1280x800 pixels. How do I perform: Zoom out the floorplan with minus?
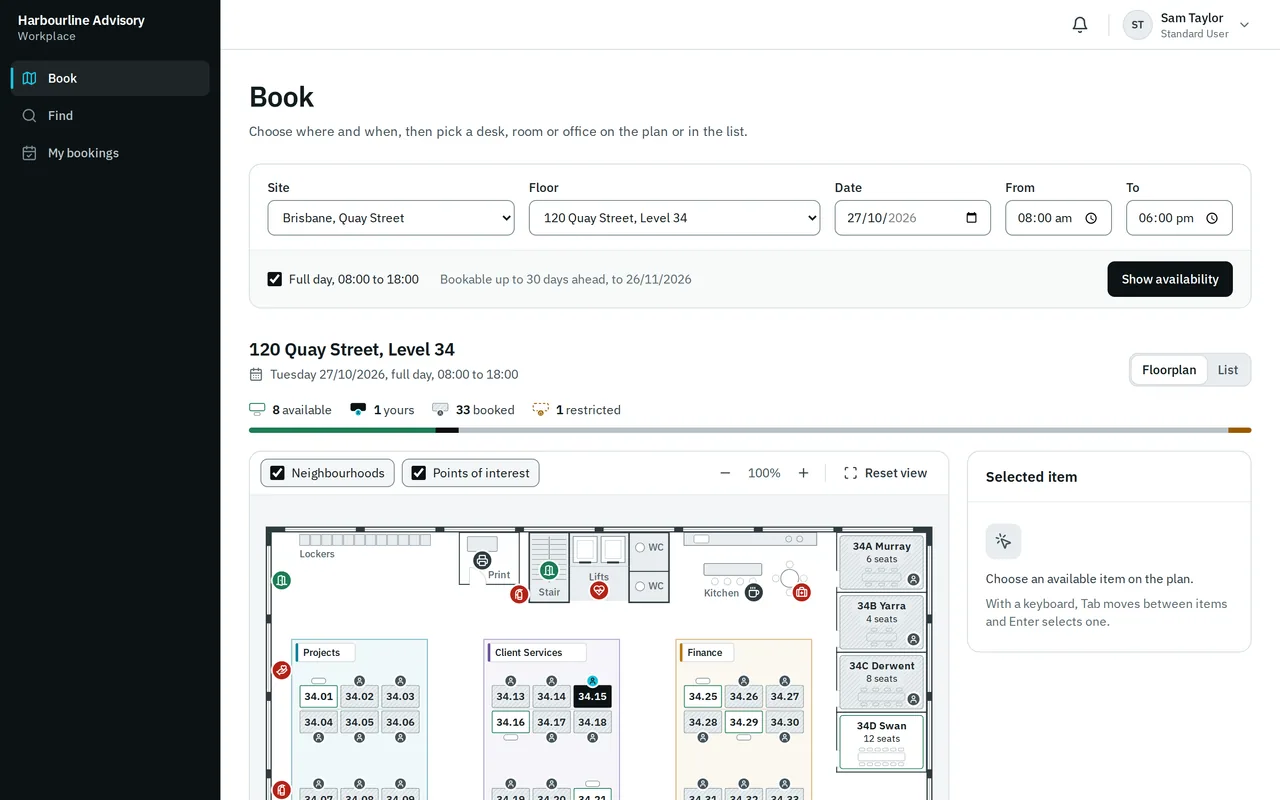(x=725, y=473)
